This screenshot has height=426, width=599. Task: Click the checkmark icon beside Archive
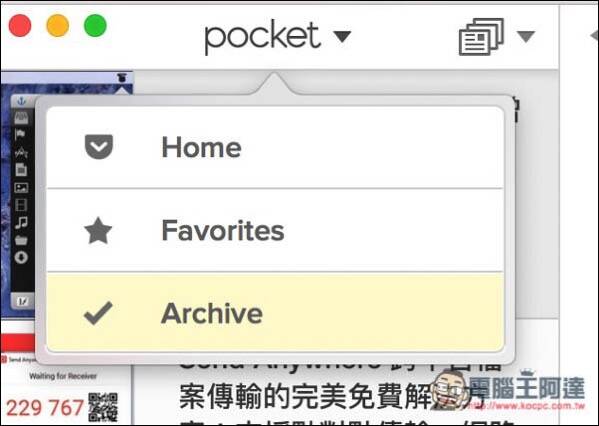coord(98,313)
